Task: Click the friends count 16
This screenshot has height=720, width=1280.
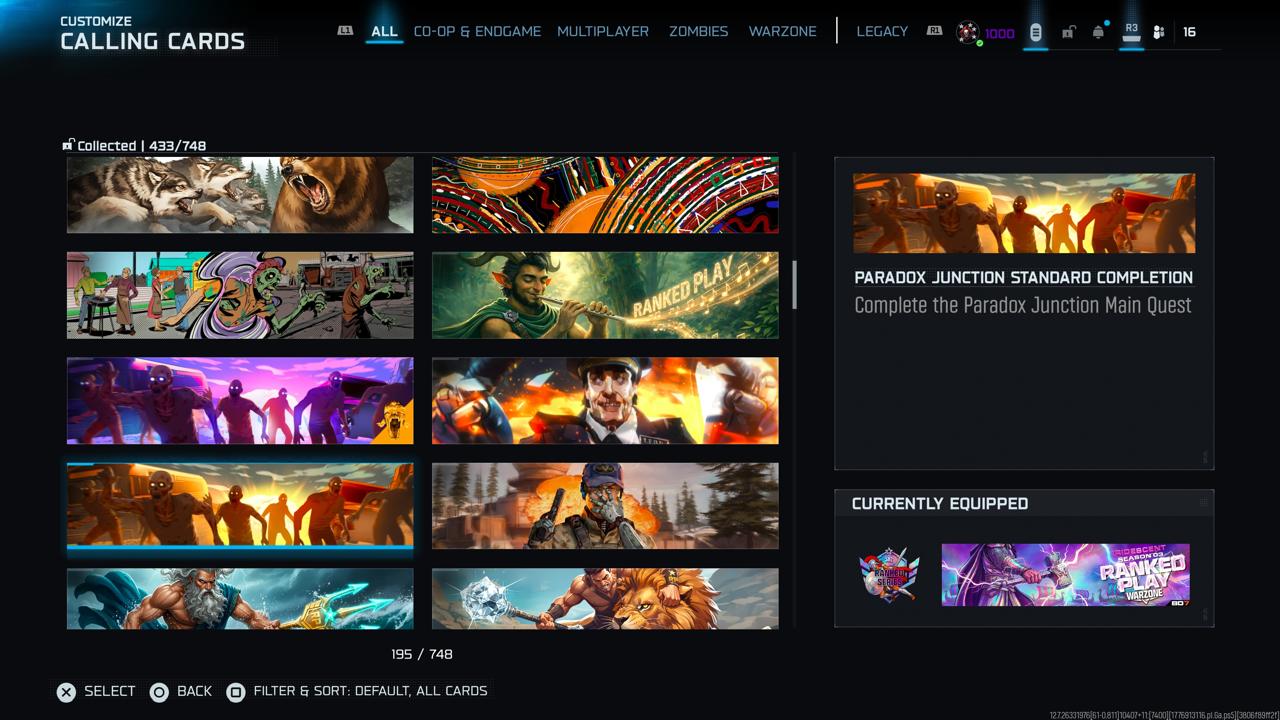Action: (1189, 32)
